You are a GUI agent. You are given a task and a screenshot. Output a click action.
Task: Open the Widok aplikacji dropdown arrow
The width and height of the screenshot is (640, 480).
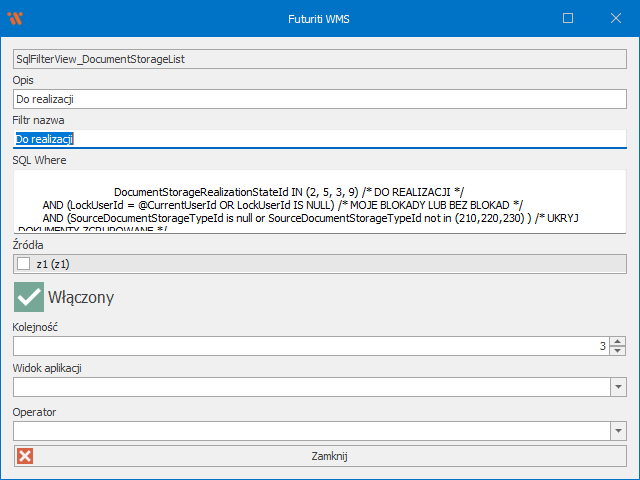pyautogui.click(x=618, y=387)
